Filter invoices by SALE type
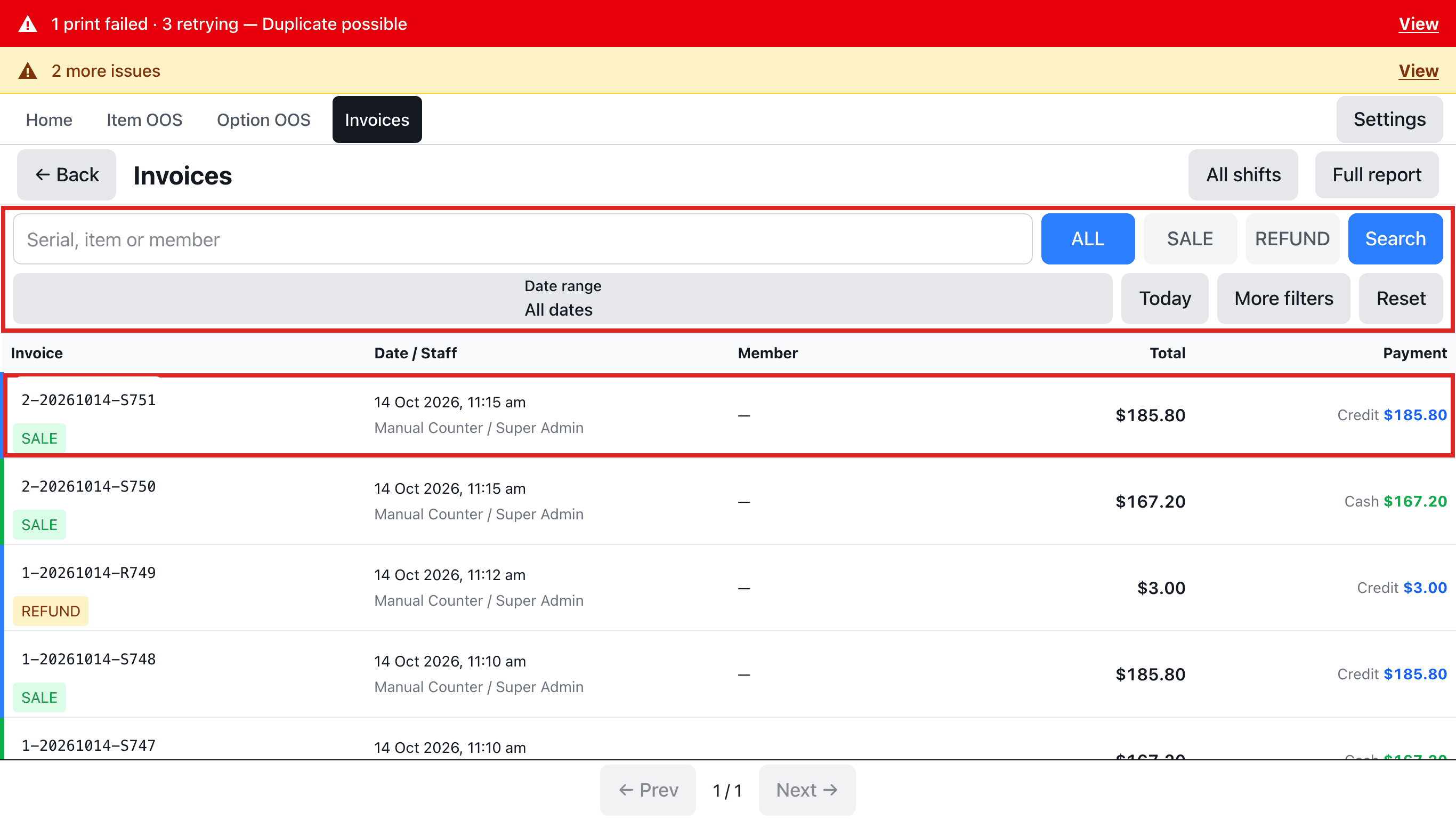This screenshot has width=1456, height=819. click(1190, 239)
